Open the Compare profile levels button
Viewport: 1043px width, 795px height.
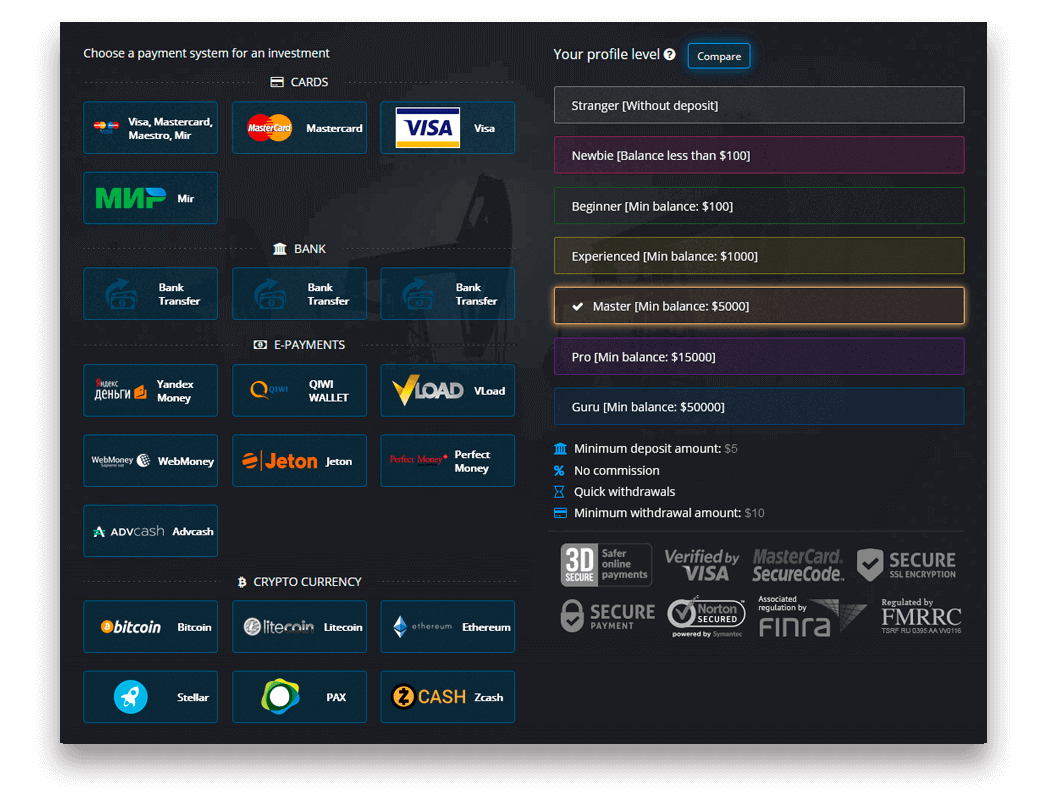[719, 56]
